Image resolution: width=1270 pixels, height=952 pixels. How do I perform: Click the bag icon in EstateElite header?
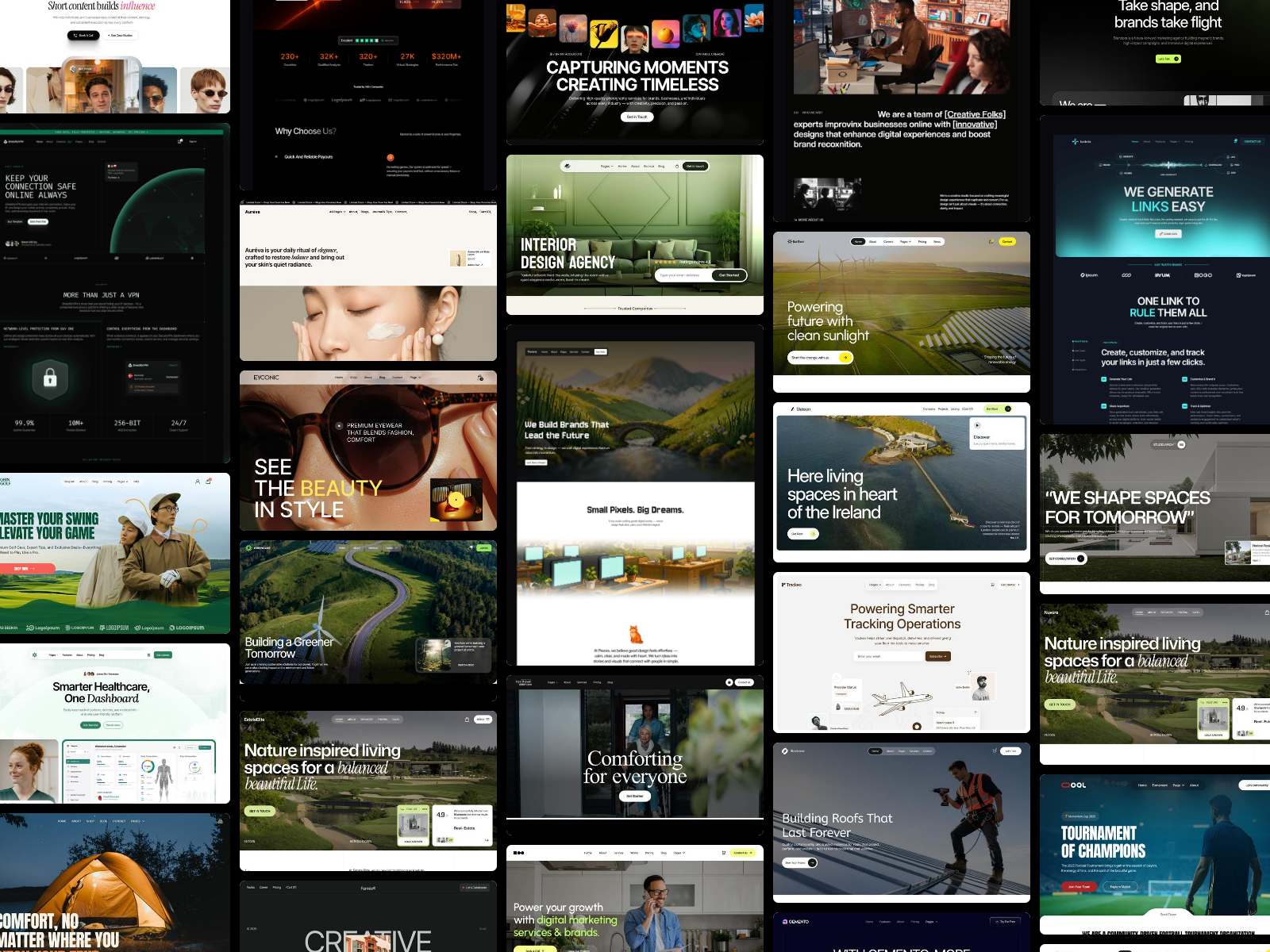click(x=467, y=720)
